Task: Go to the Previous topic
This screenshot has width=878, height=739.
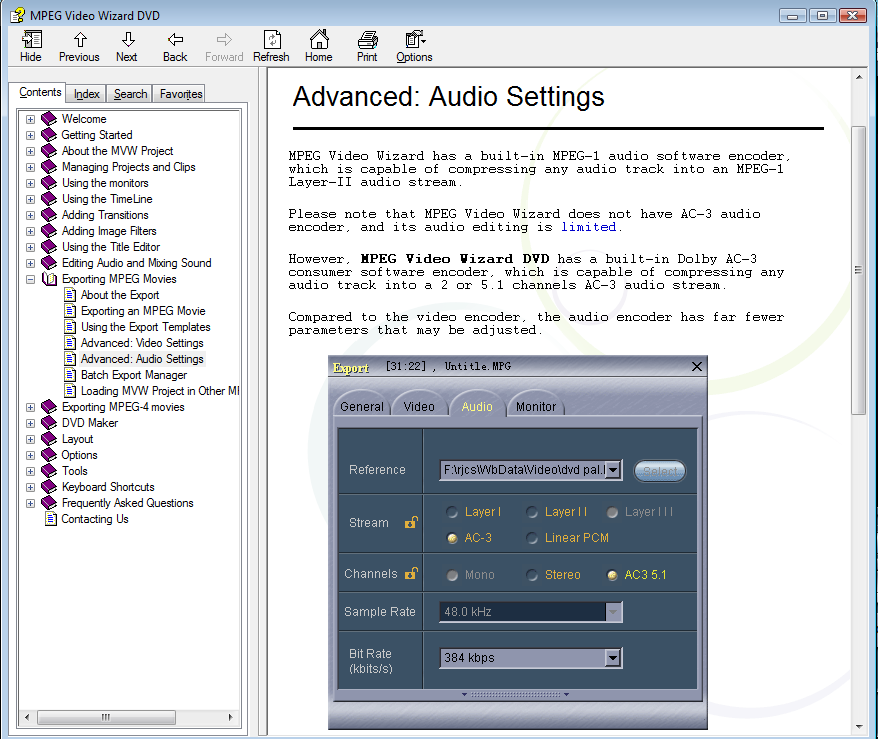Action: 79,46
